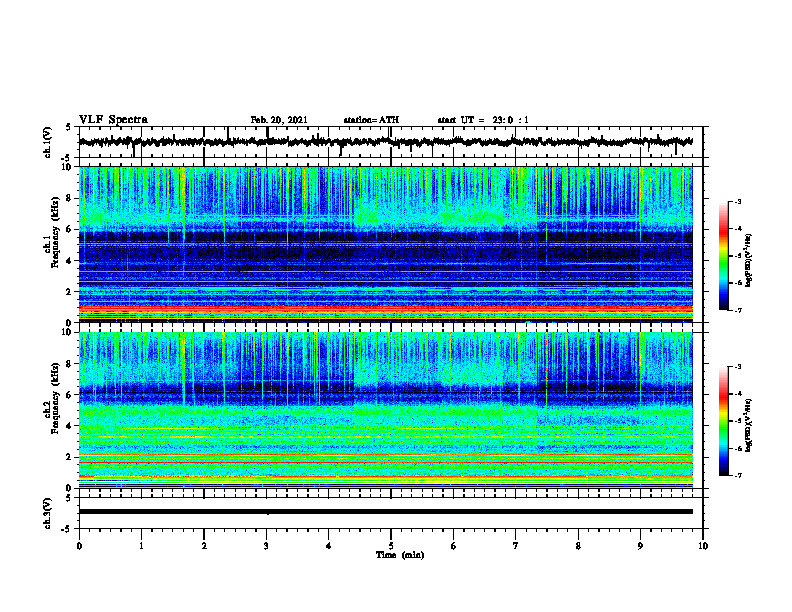Select ch.2 color bar log(PSD) label
The height and width of the screenshot is (612, 792).
point(748,425)
